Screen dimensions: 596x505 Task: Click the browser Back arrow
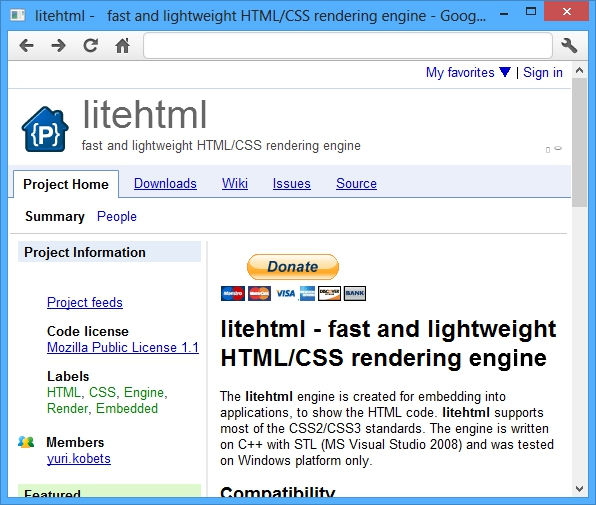click(x=27, y=46)
